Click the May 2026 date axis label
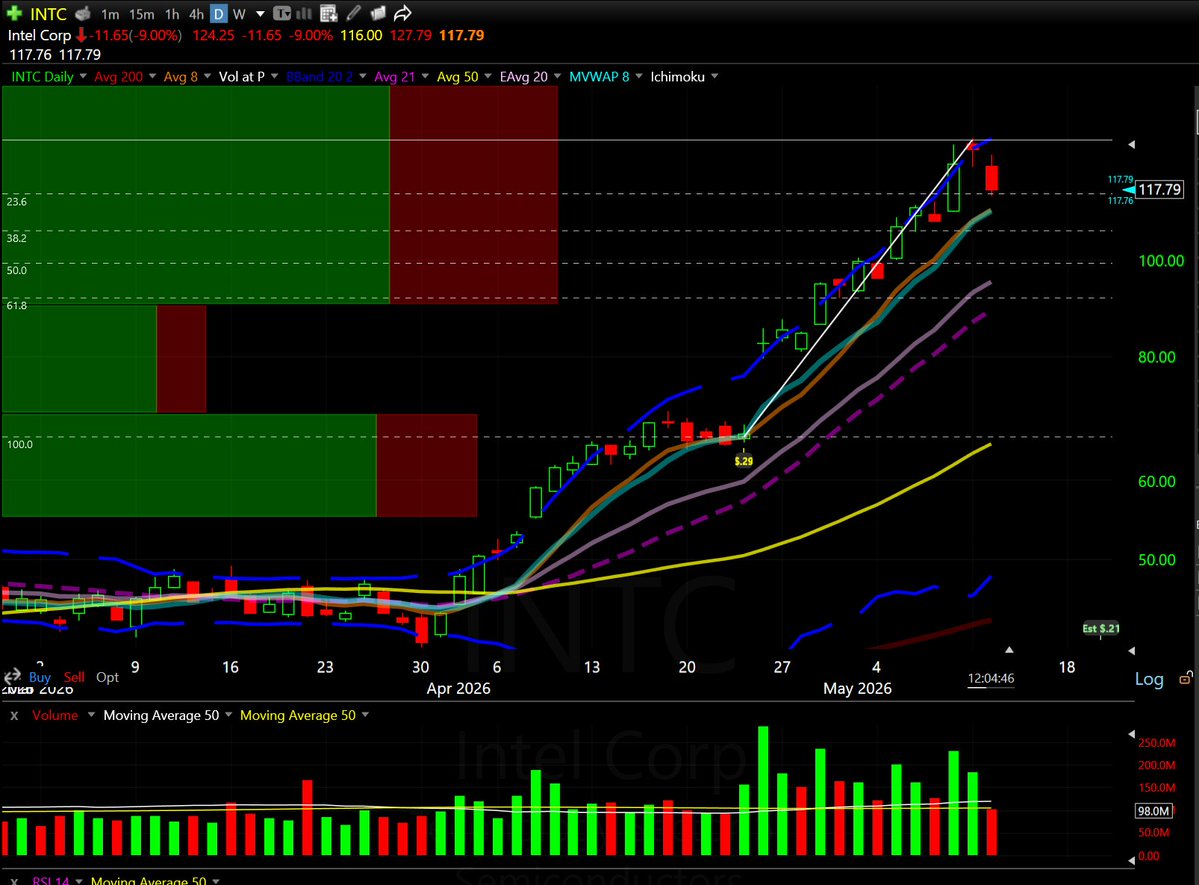 [x=857, y=688]
